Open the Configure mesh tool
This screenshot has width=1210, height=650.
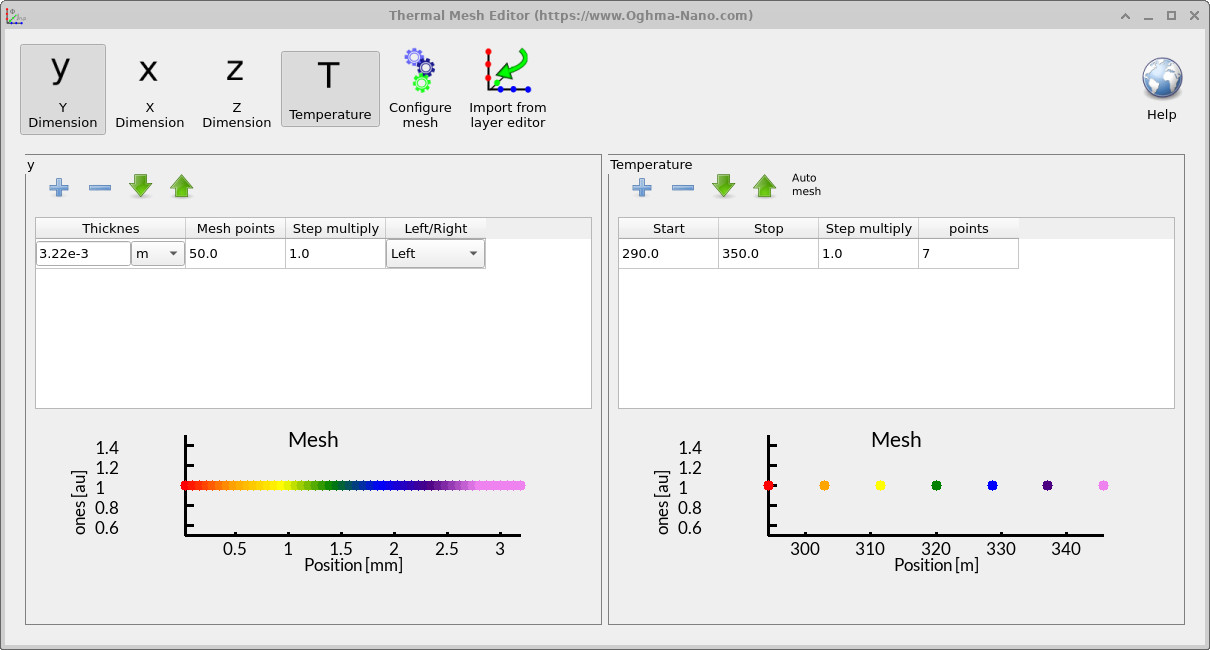(420, 88)
